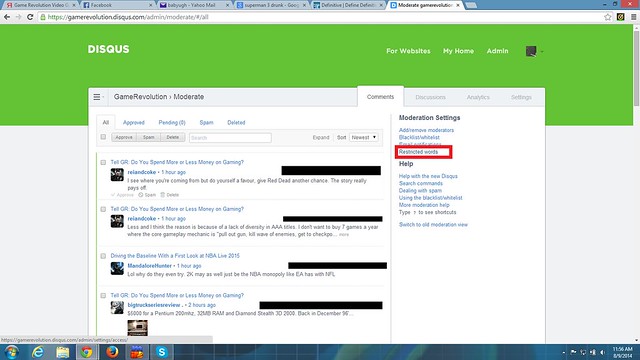
Task: Select the Deleted filter tab
Action: [x=236, y=122]
